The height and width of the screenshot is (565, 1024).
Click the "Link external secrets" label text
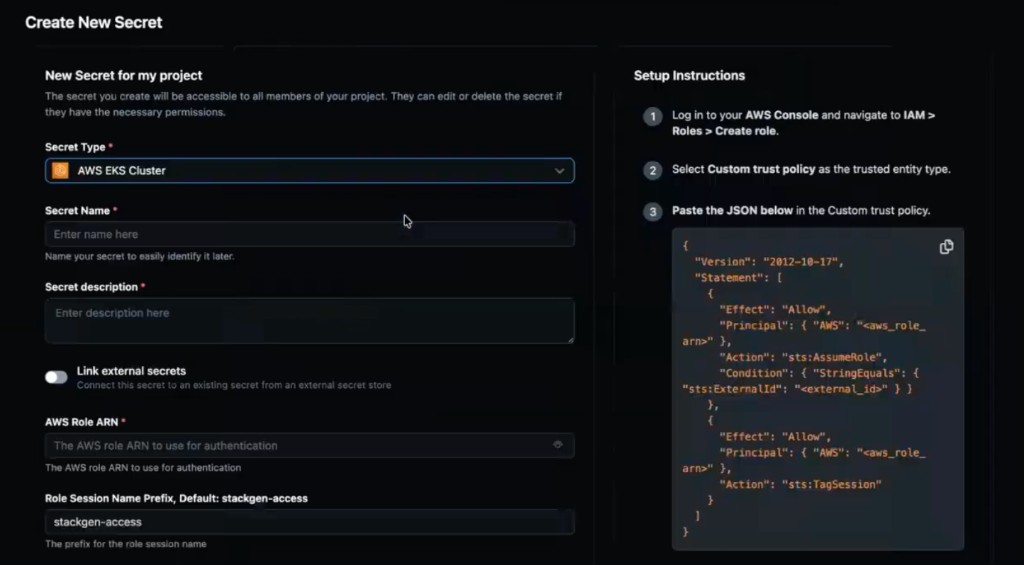tap(131, 370)
